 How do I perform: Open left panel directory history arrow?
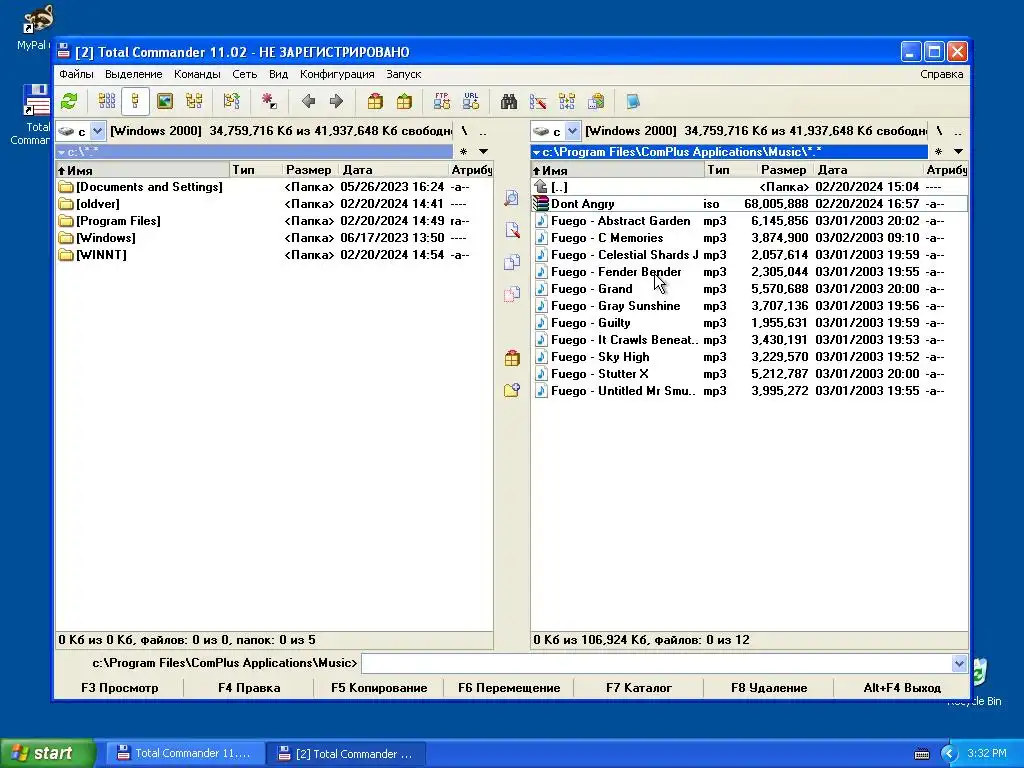[x=483, y=152]
